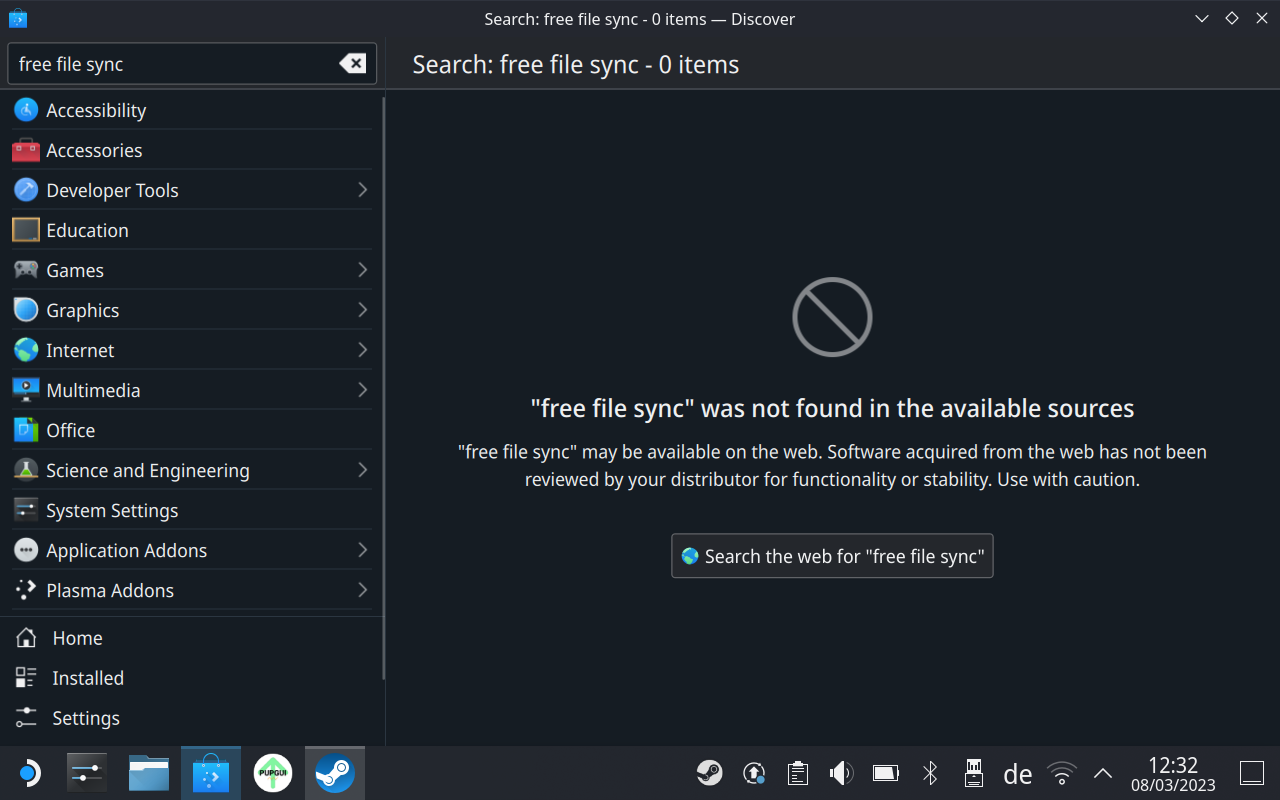The image size is (1280, 800).
Task: Click the Steam tray icon
Action: coord(710,773)
